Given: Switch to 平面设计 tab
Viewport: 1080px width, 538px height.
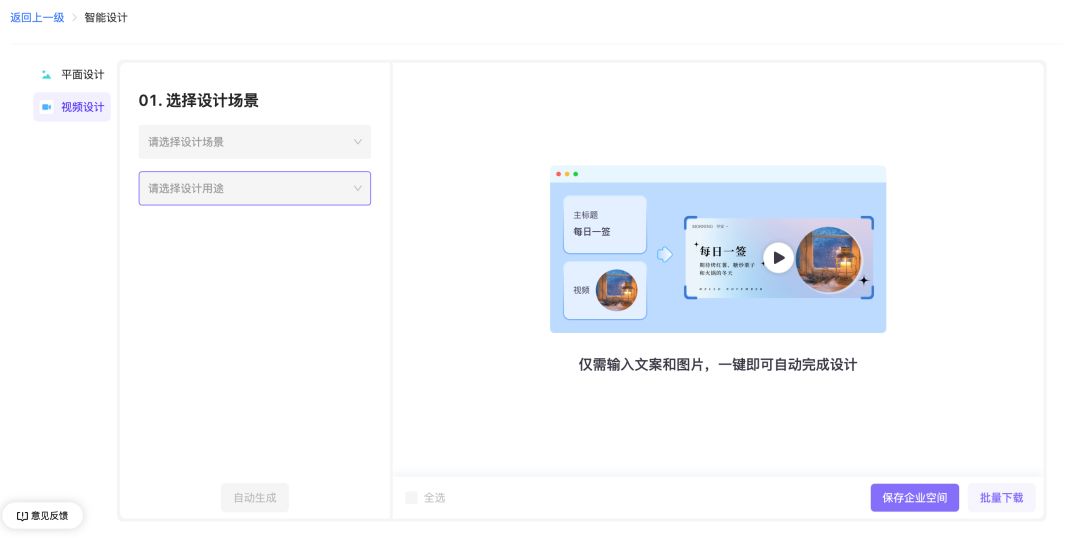Looking at the screenshot, I should coord(72,74).
